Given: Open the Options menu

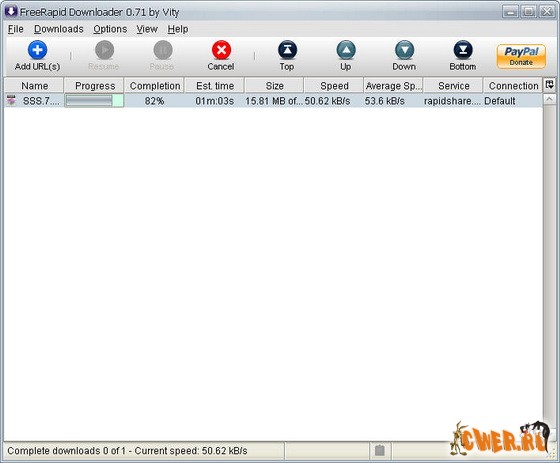Looking at the screenshot, I should pos(110,29).
